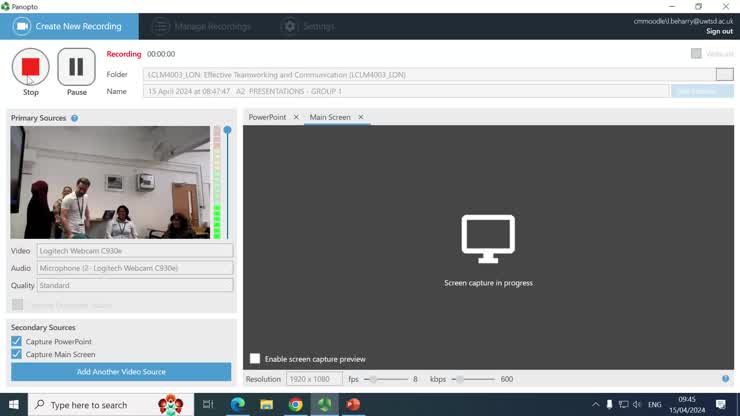The height and width of the screenshot is (416, 740).
Task: Open Google Chrome from the taskbar
Action: click(x=296, y=404)
